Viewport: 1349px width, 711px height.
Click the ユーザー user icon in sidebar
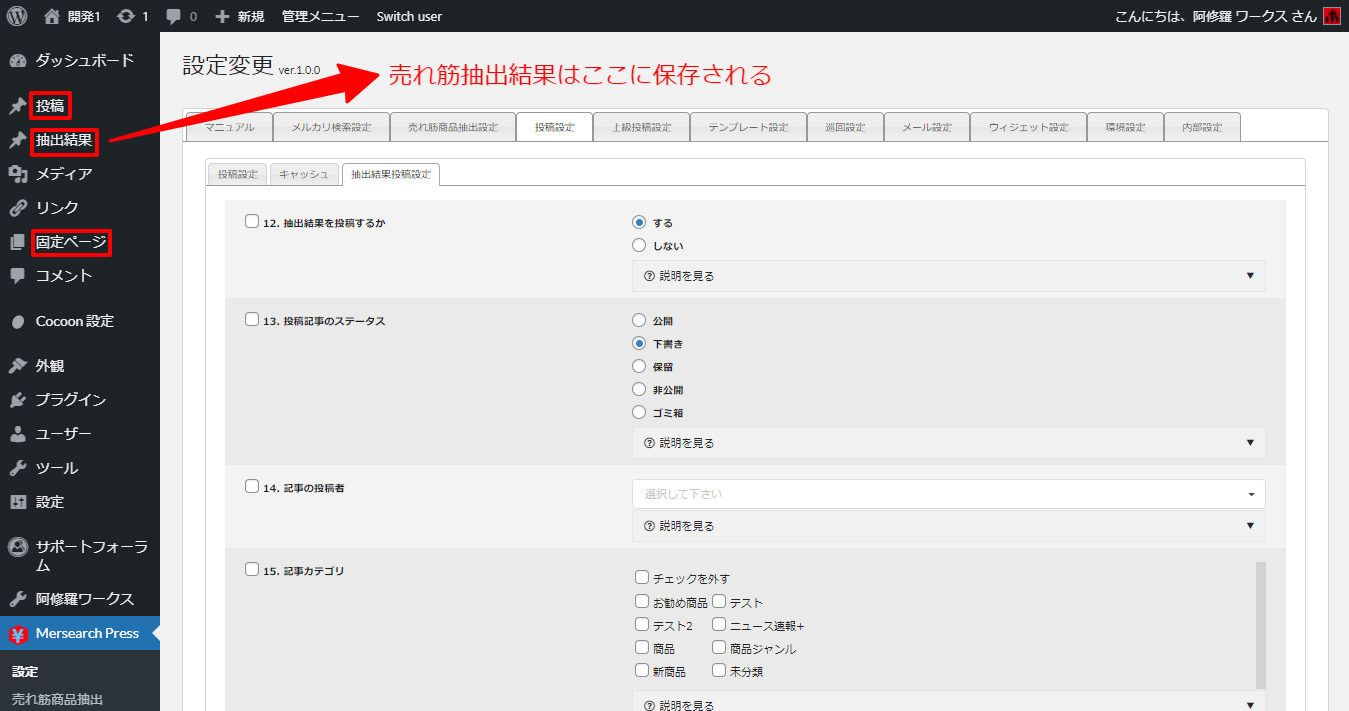click(x=17, y=434)
